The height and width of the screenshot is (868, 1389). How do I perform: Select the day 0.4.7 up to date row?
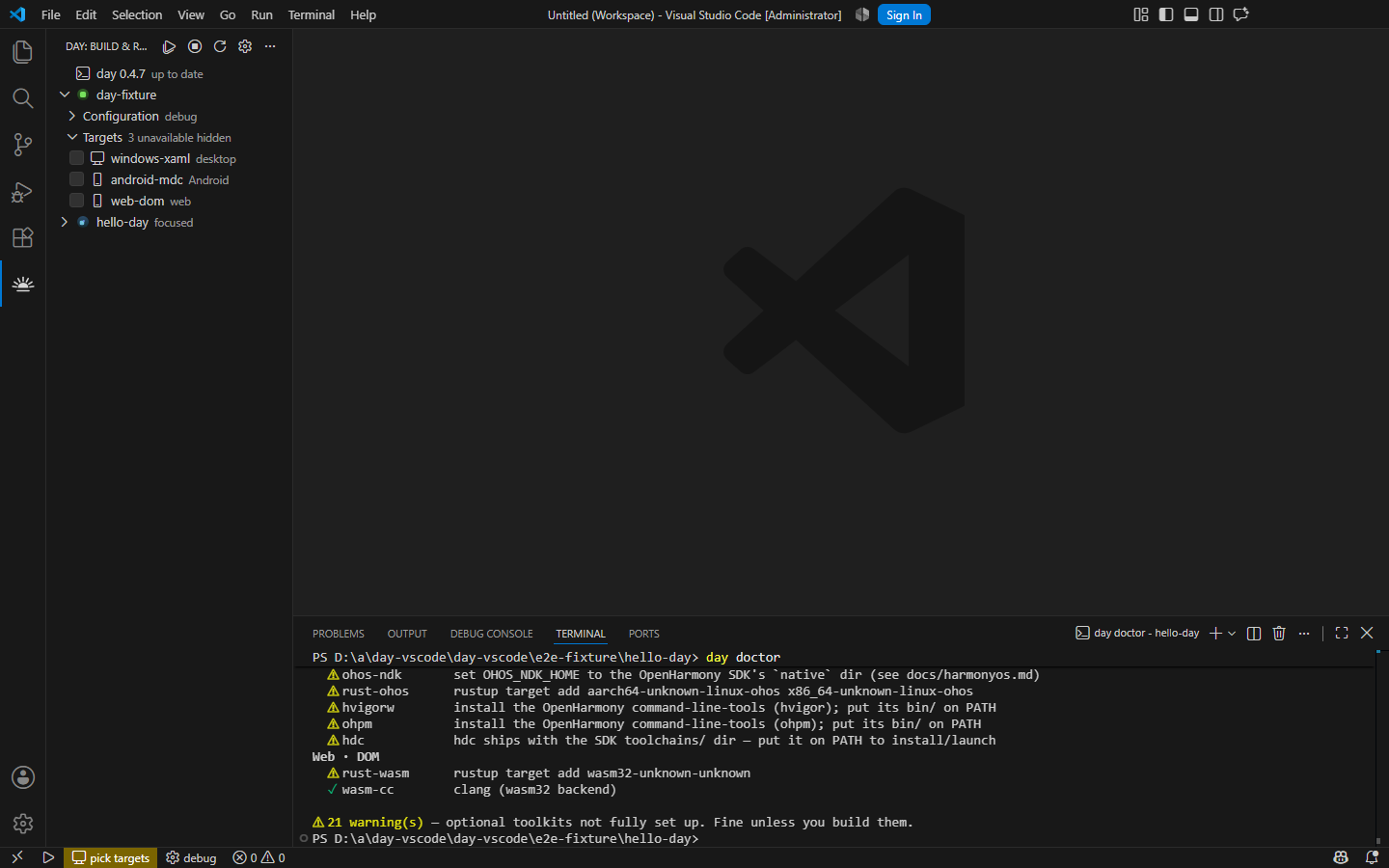(169, 73)
